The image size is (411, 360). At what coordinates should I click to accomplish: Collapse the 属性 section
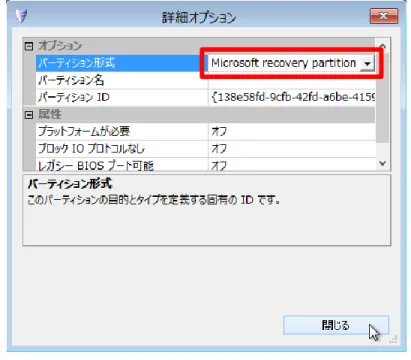(x=29, y=115)
